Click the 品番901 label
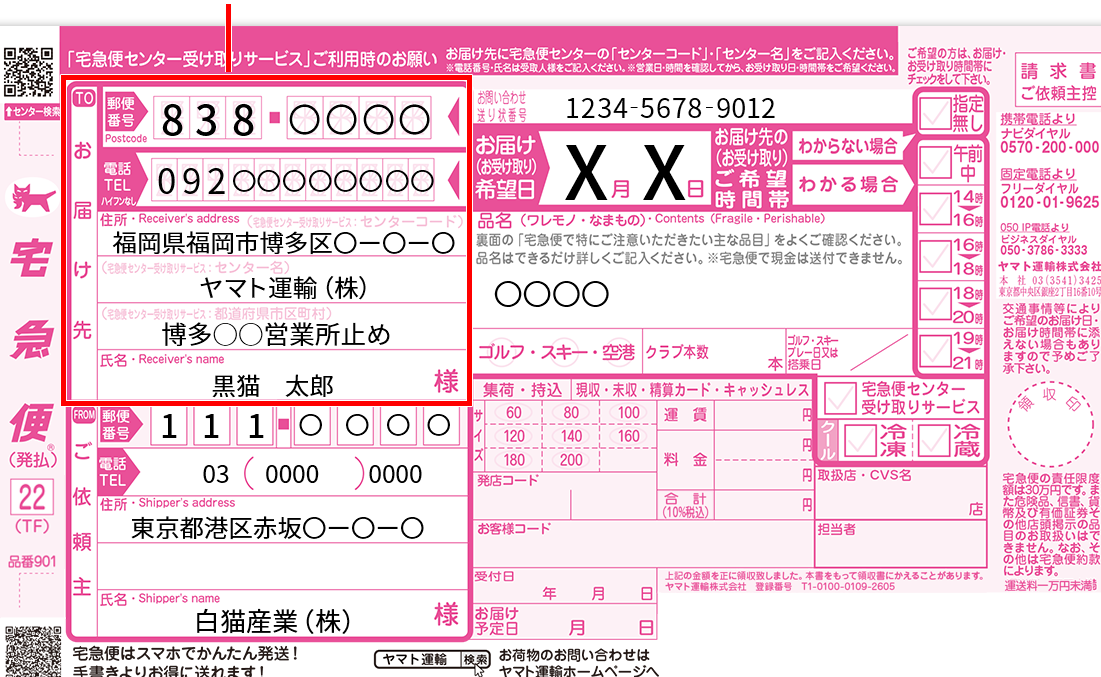Viewport: 1101px width, 677px height. pos(32,561)
